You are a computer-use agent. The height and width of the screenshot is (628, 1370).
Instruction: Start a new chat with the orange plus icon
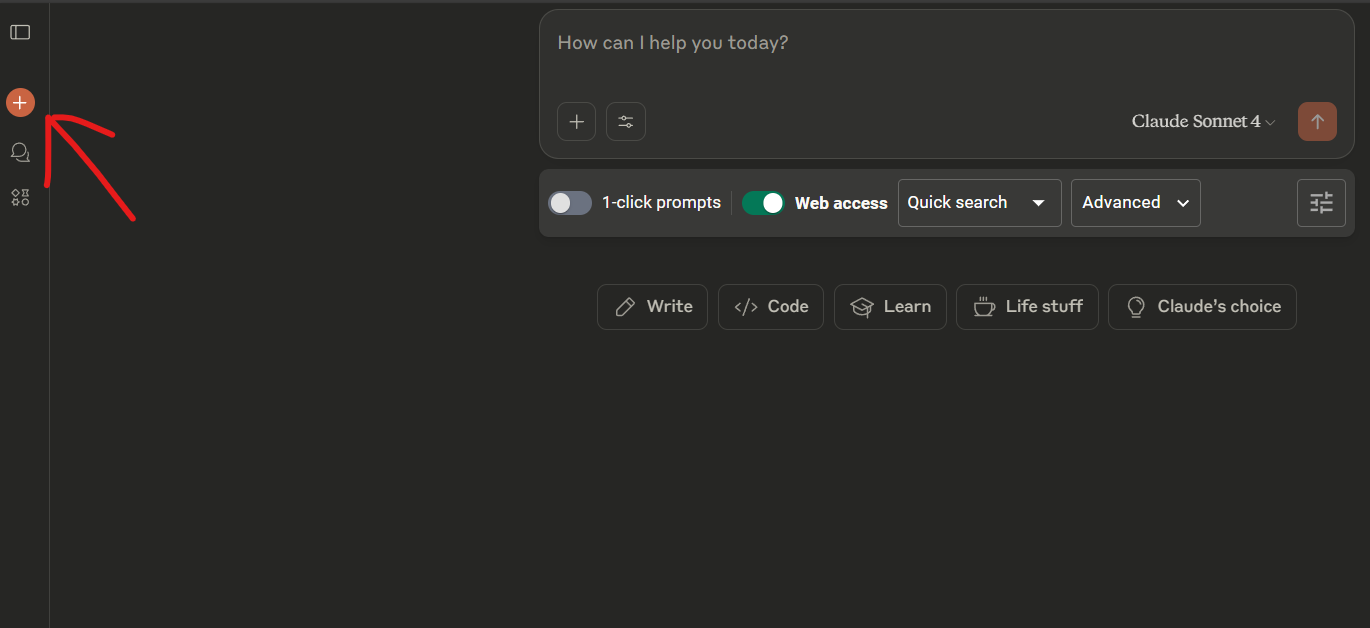(x=20, y=102)
